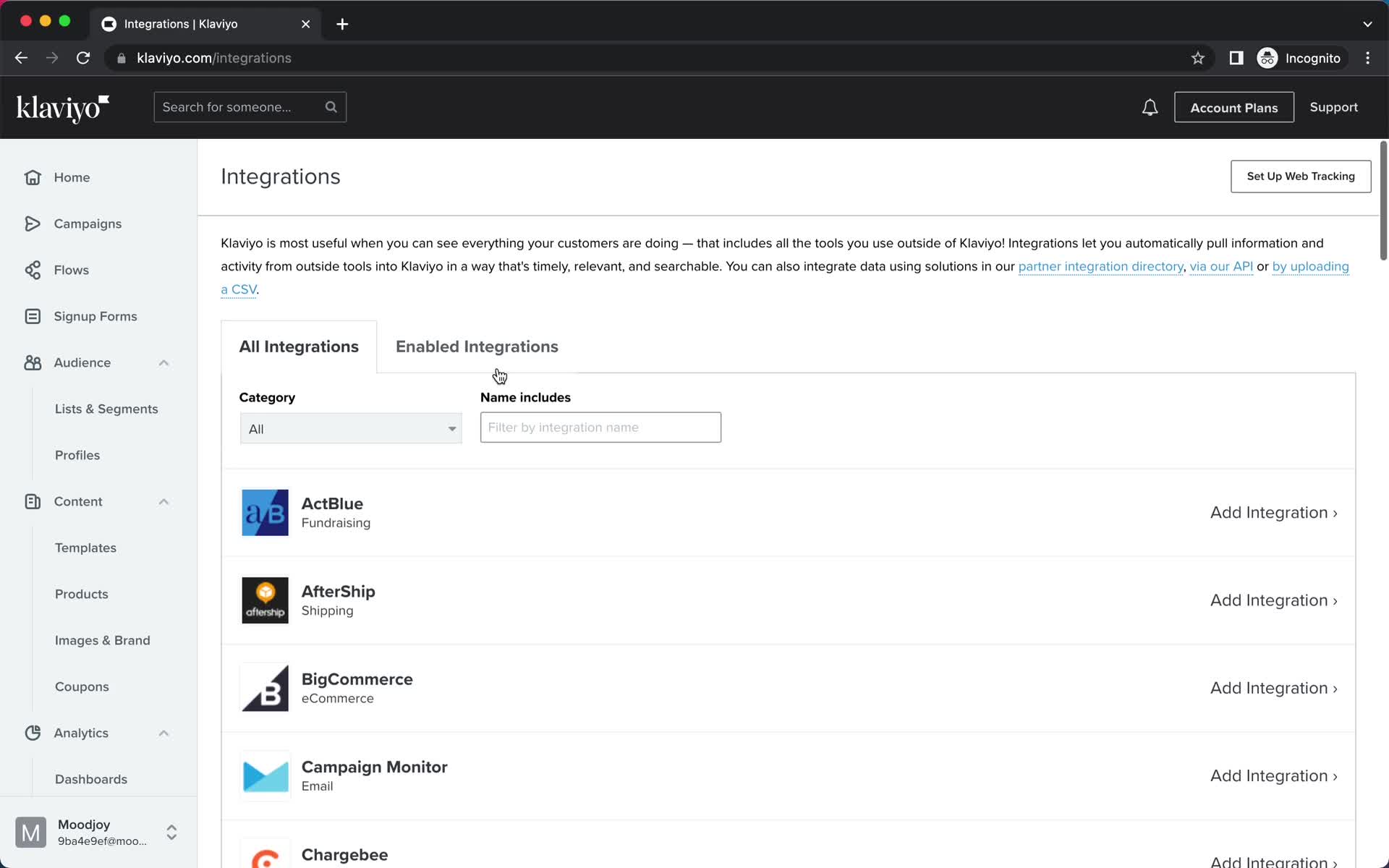Viewport: 1389px width, 868px height.
Task: Open the 'via our API' link
Action: [x=1221, y=266]
